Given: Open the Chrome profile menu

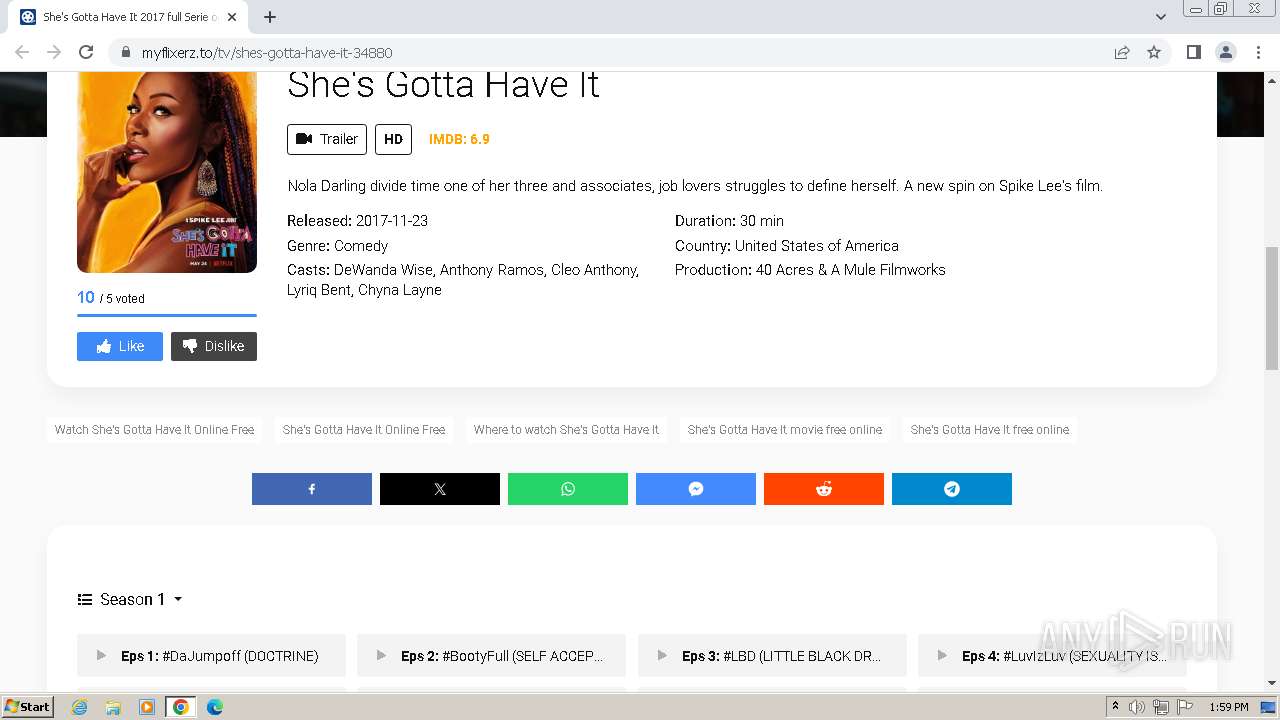Looking at the screenshot, I should [x=1225, y=52].
